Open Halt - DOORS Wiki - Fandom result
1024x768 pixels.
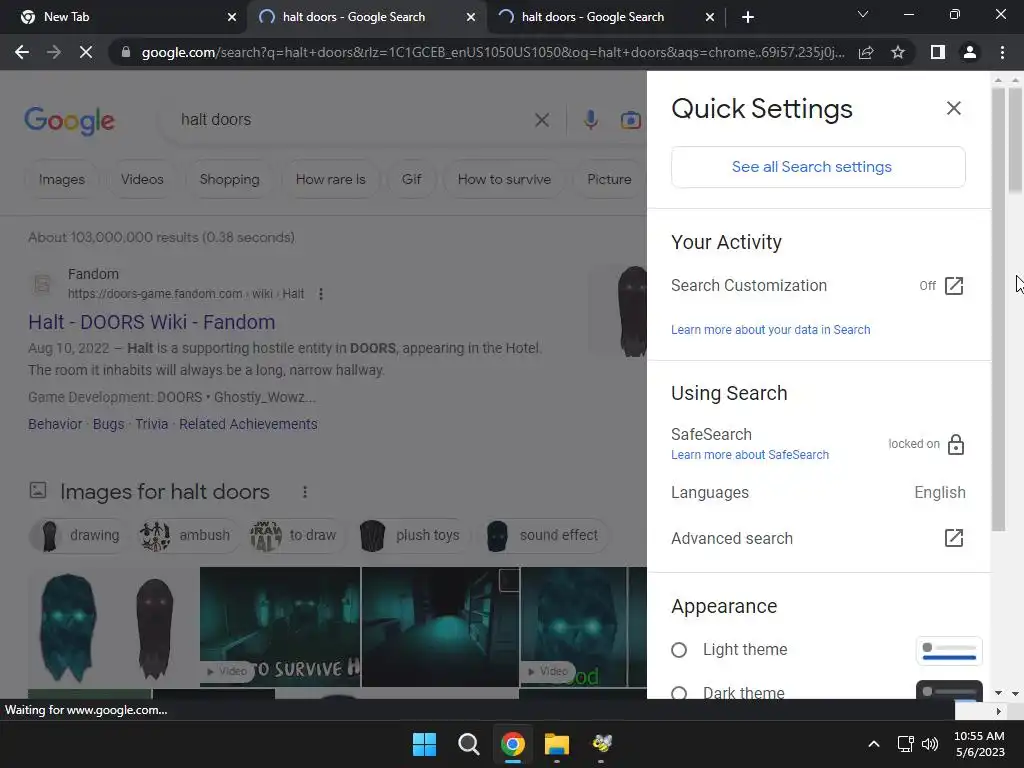(152, 322)
